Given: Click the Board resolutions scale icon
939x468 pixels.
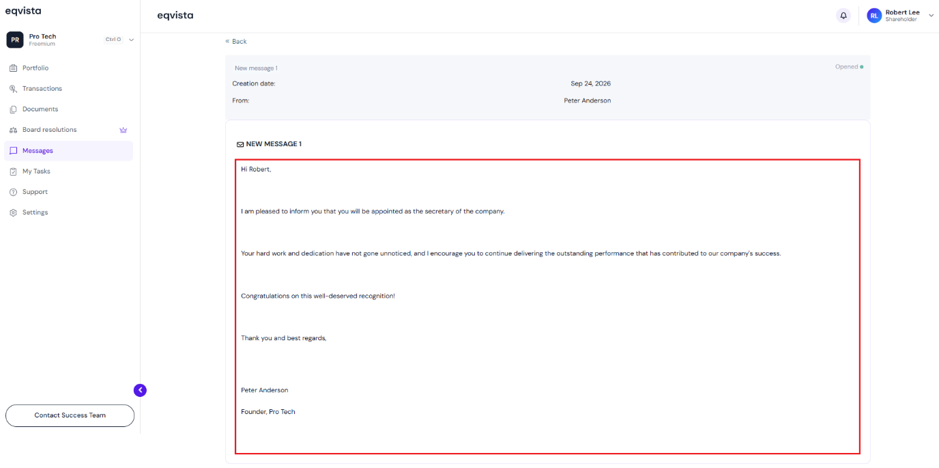Looking at the screenshot, I should point(13,130).
